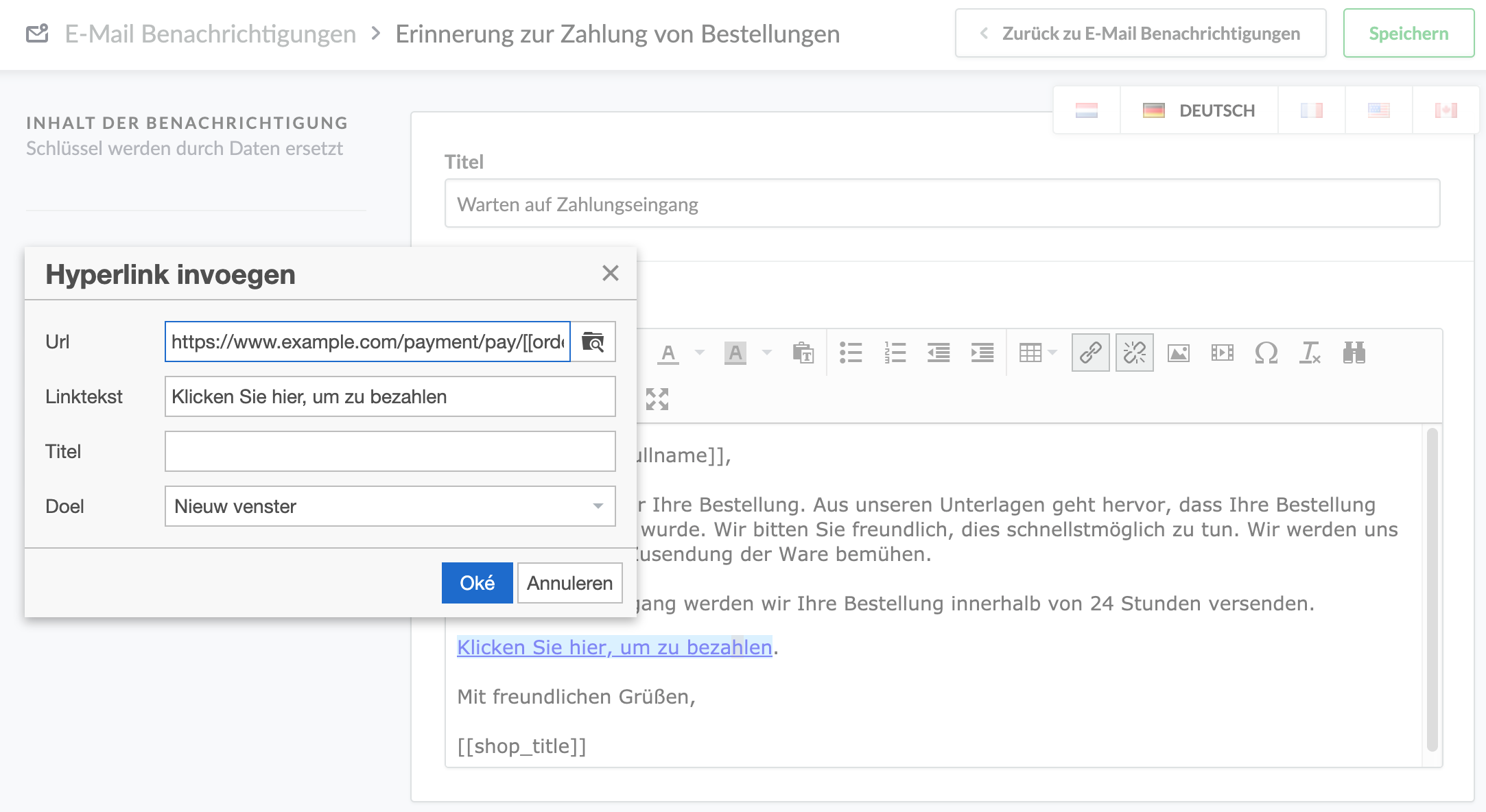Expand the table dropdown arrow

(x=1053, y=353)
